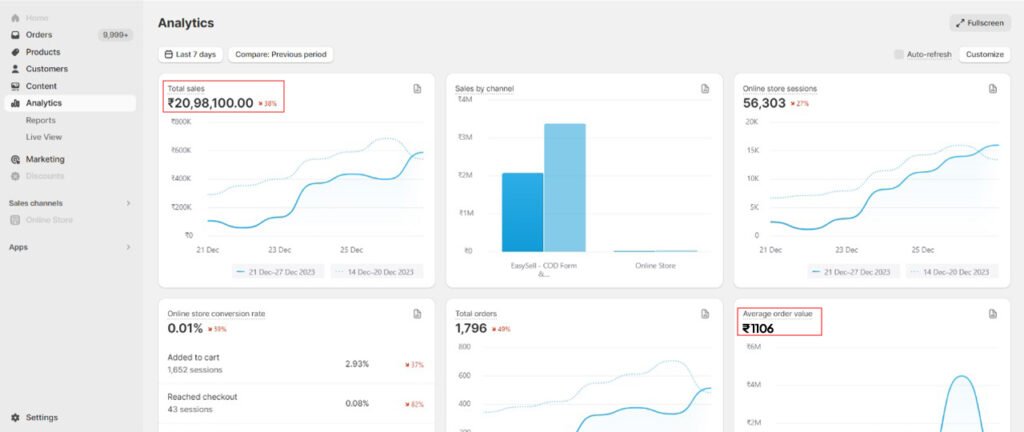Image resolution: width=1024 pixels, height=432 pixels.
Task: Toggle 14 Dec–20 Dec 2023 legend in Total sales
Action: pos(377,271)
